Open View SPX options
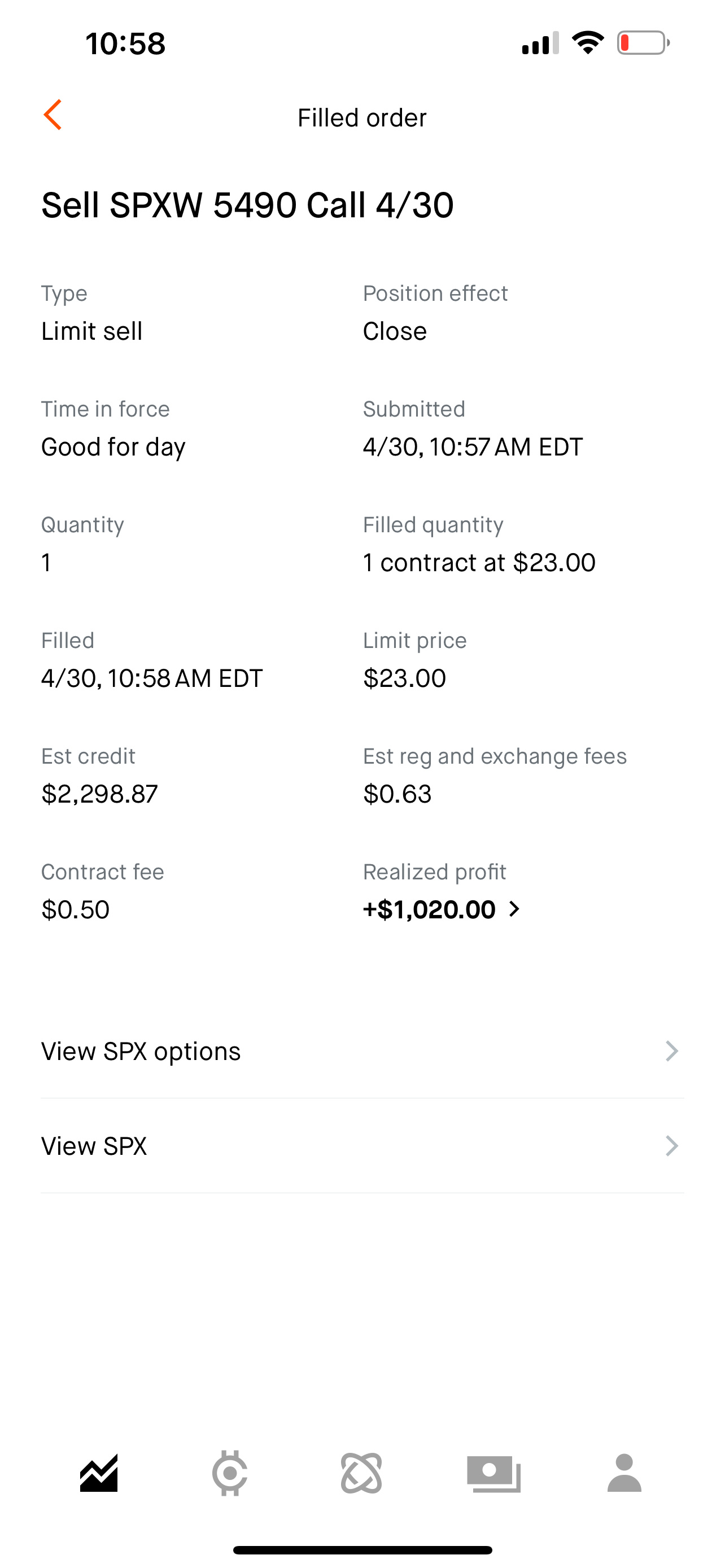725x1568 pixels. coord(362,1051)
